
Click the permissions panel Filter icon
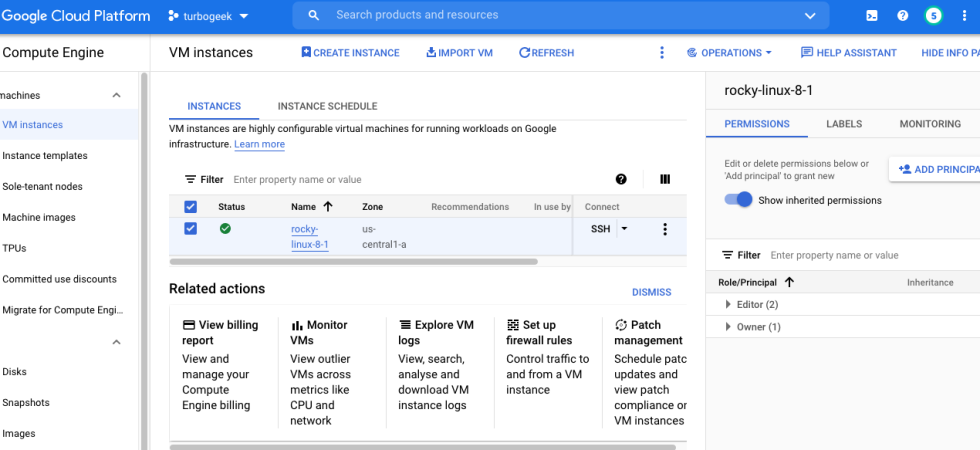728,255
